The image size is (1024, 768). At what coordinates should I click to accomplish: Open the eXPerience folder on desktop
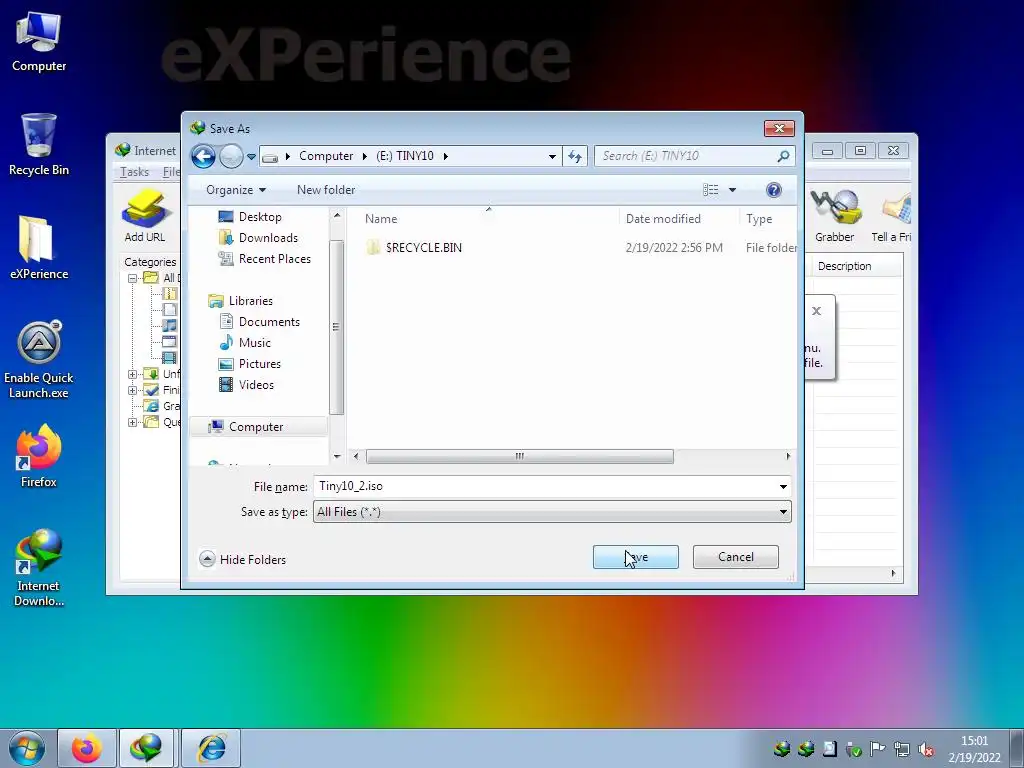click(39, 248)
